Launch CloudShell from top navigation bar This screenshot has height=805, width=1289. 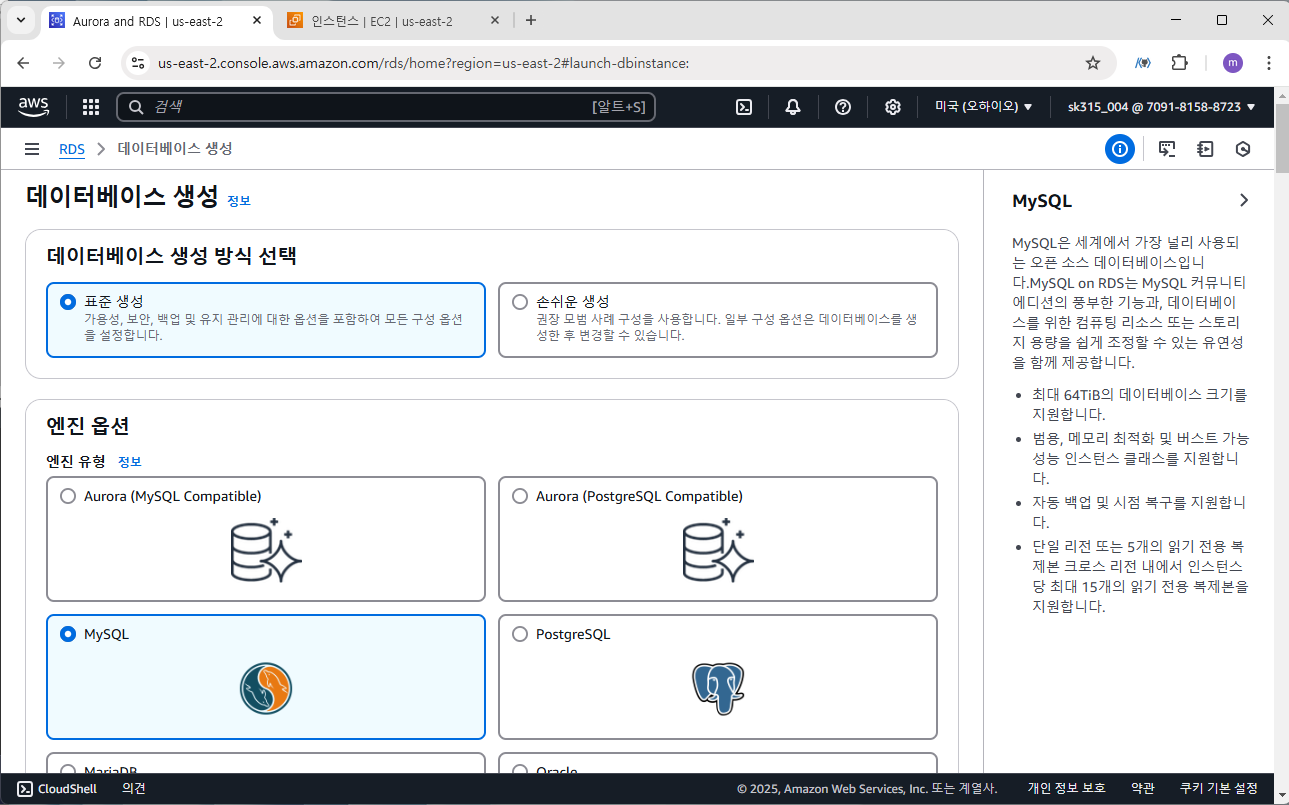pyautogui.click(x=744, y=107)
